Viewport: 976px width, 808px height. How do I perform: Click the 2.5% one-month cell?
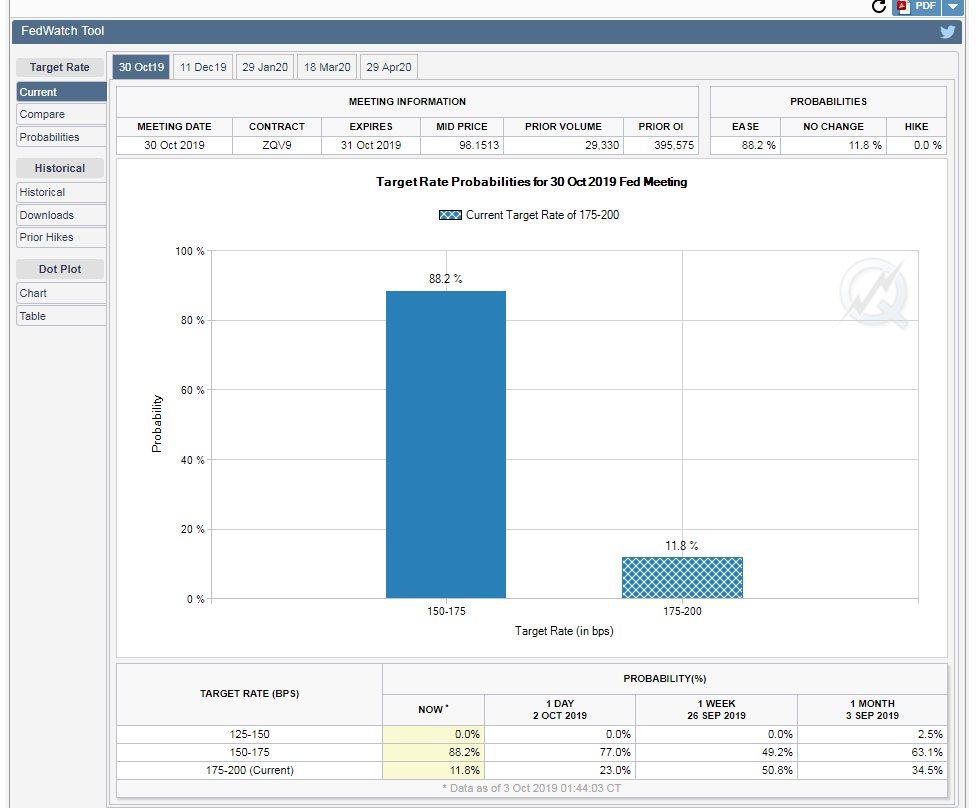point(872,735)
